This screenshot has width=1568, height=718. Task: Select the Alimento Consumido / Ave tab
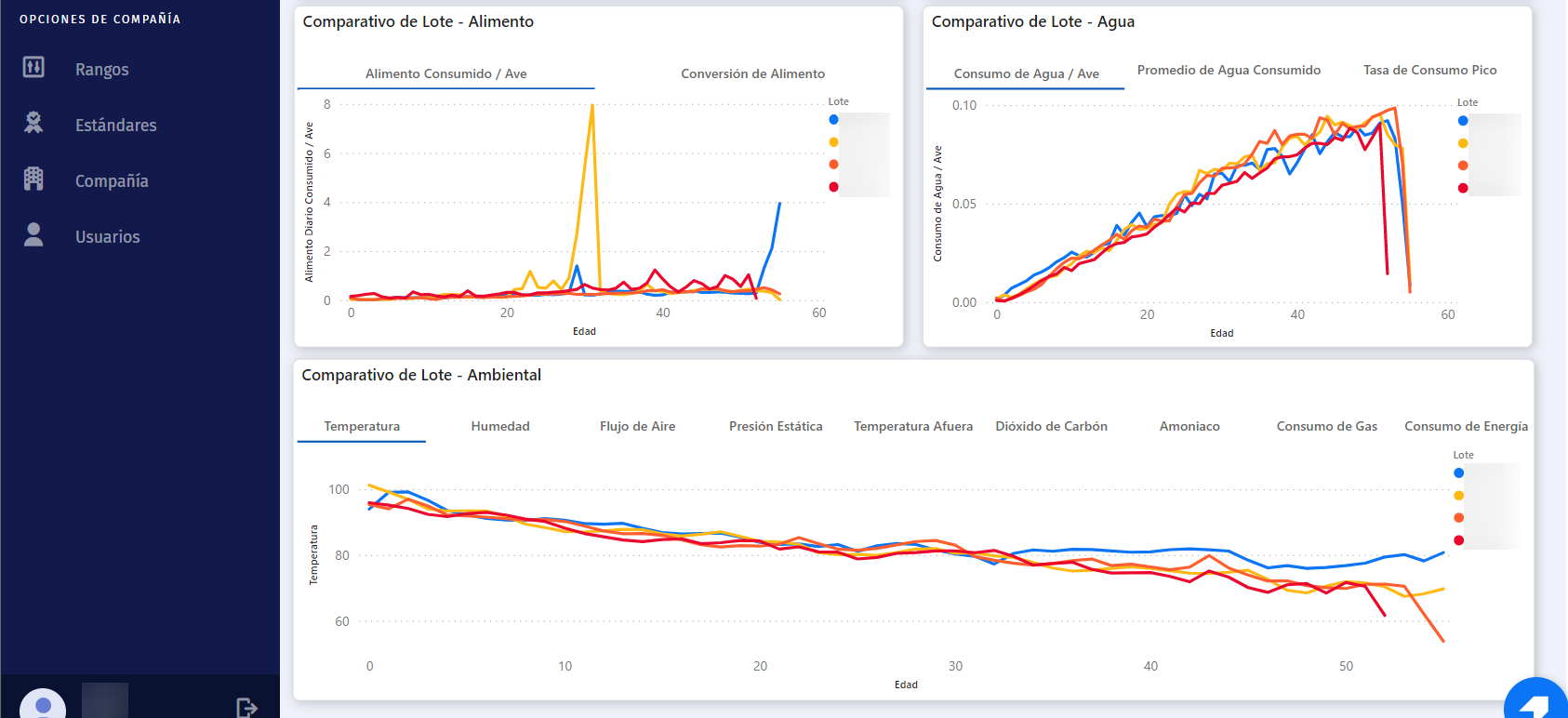pyautogui.click(x=446, y=73)
